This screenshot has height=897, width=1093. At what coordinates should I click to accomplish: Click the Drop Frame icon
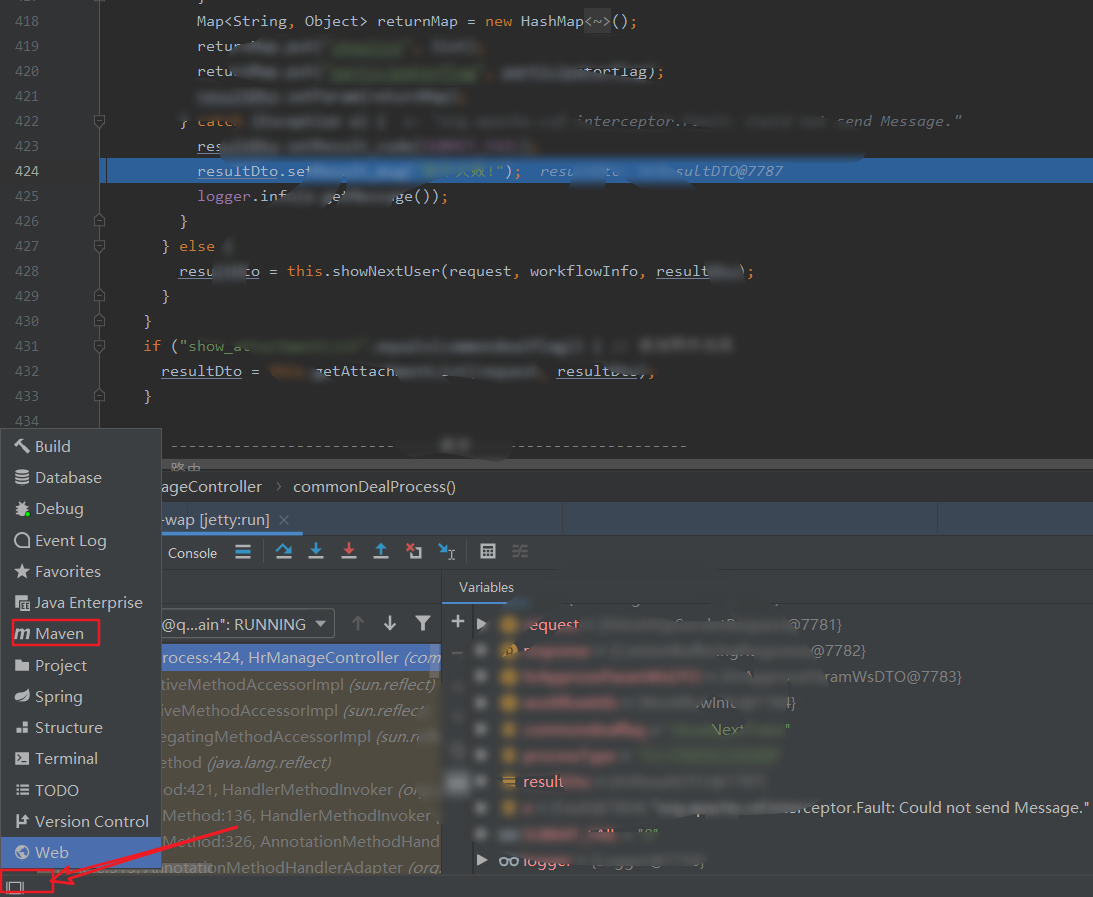point(413,551)
